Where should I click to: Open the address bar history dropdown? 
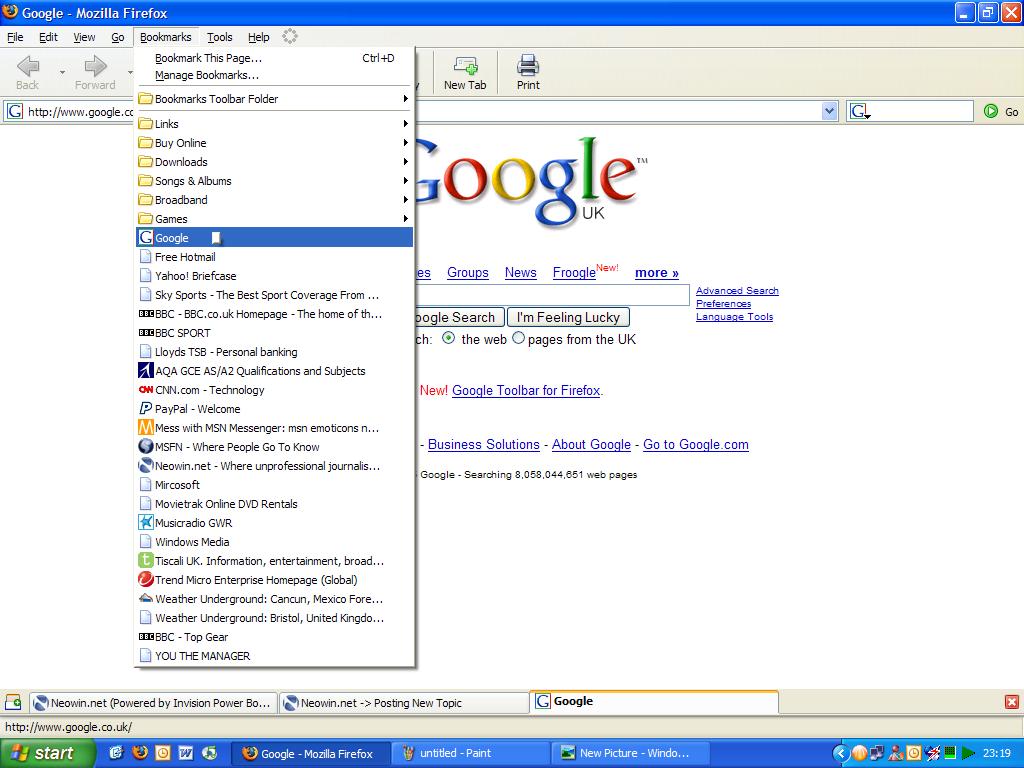pyautogui.click(x=829, y=111)
